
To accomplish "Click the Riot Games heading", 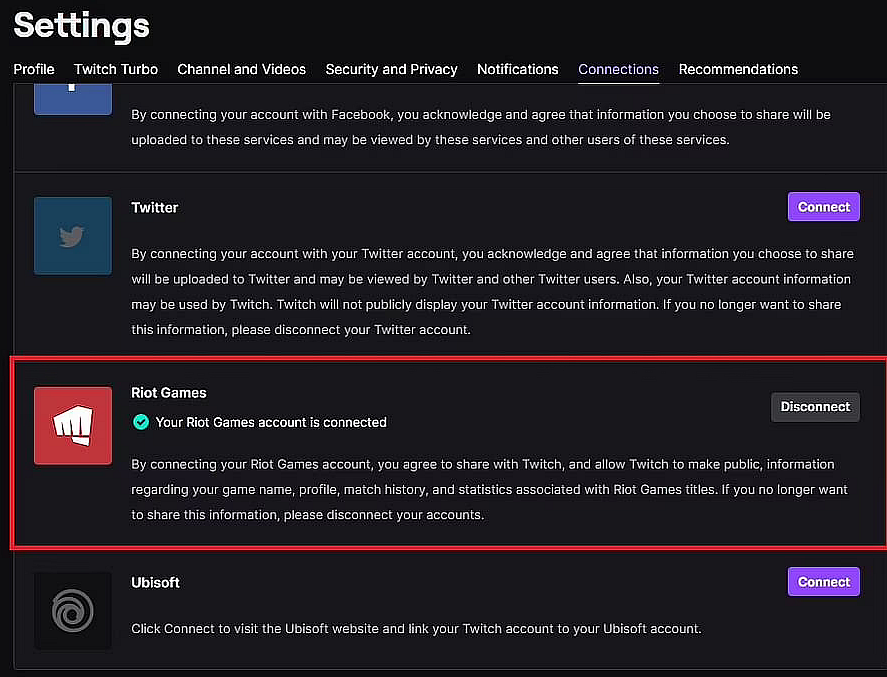I will point(169,393).
